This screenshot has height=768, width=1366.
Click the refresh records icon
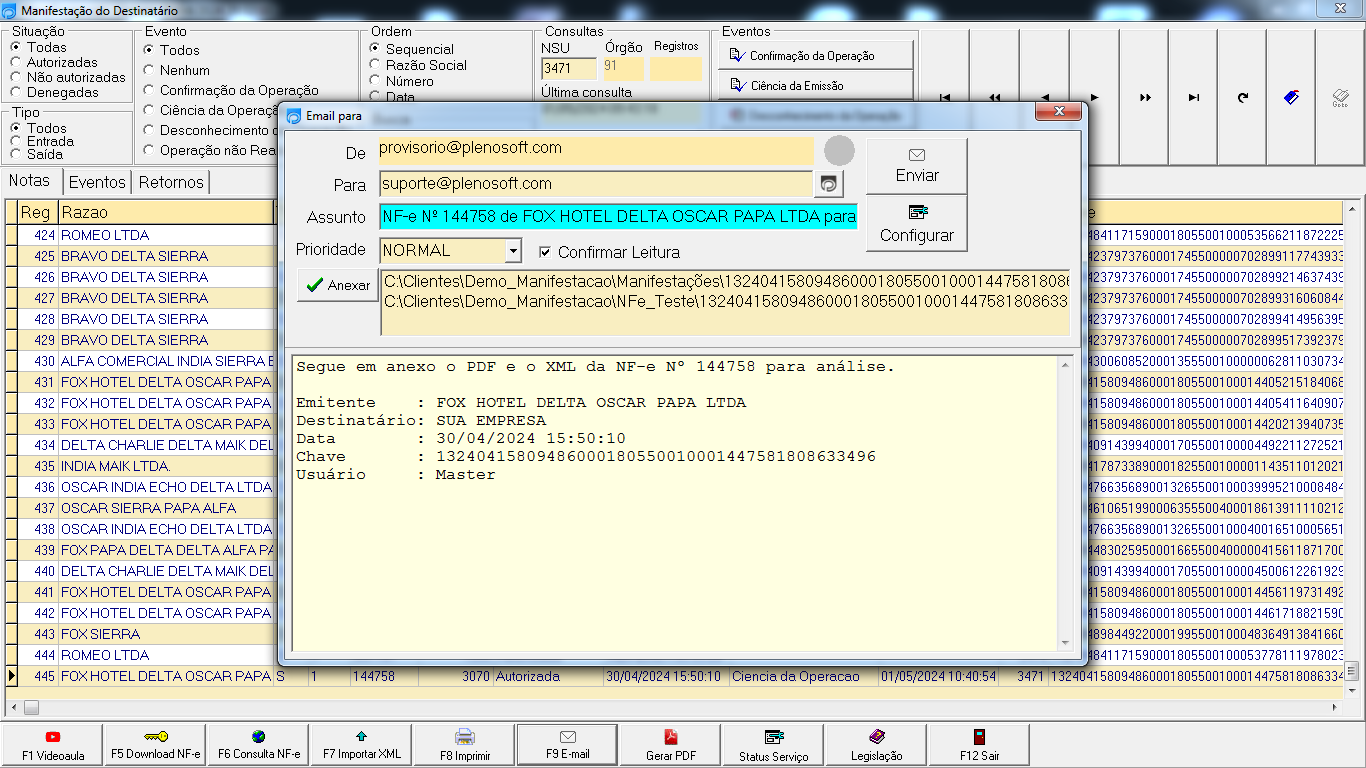pos(1243,97)
